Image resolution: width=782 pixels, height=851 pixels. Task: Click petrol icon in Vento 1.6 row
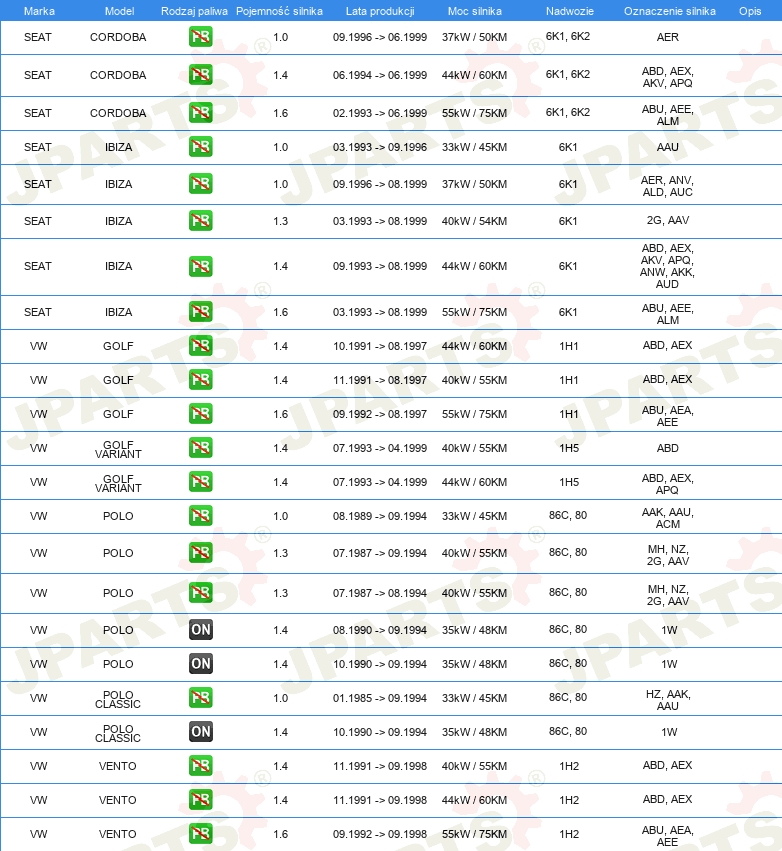[200, 834]
